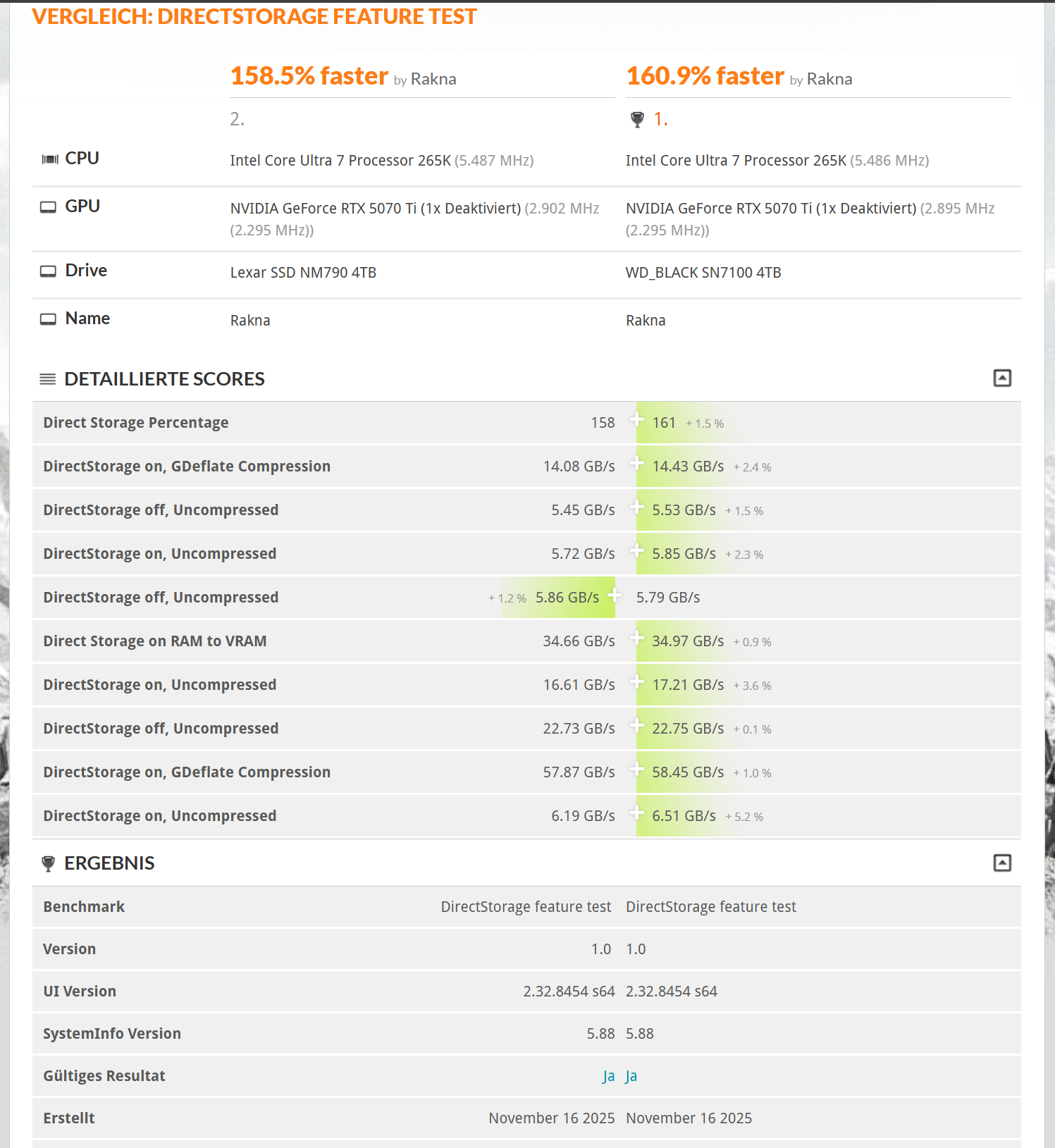The height and width of the screenshot is (1148, 1055).
Task: Click the 14.08 GB/s value
Action: tap(579, 467)
